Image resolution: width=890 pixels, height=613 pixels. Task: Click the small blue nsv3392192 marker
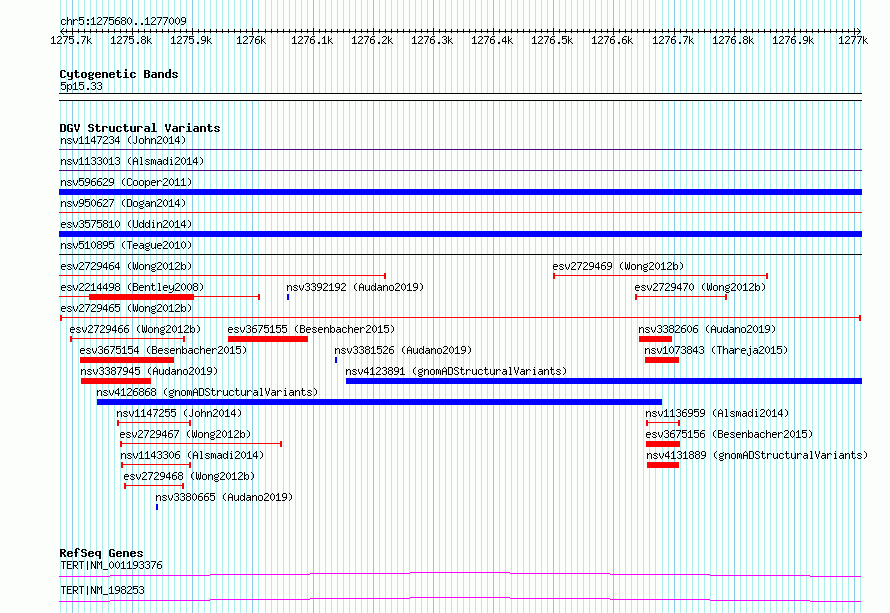tap(288, 297)
